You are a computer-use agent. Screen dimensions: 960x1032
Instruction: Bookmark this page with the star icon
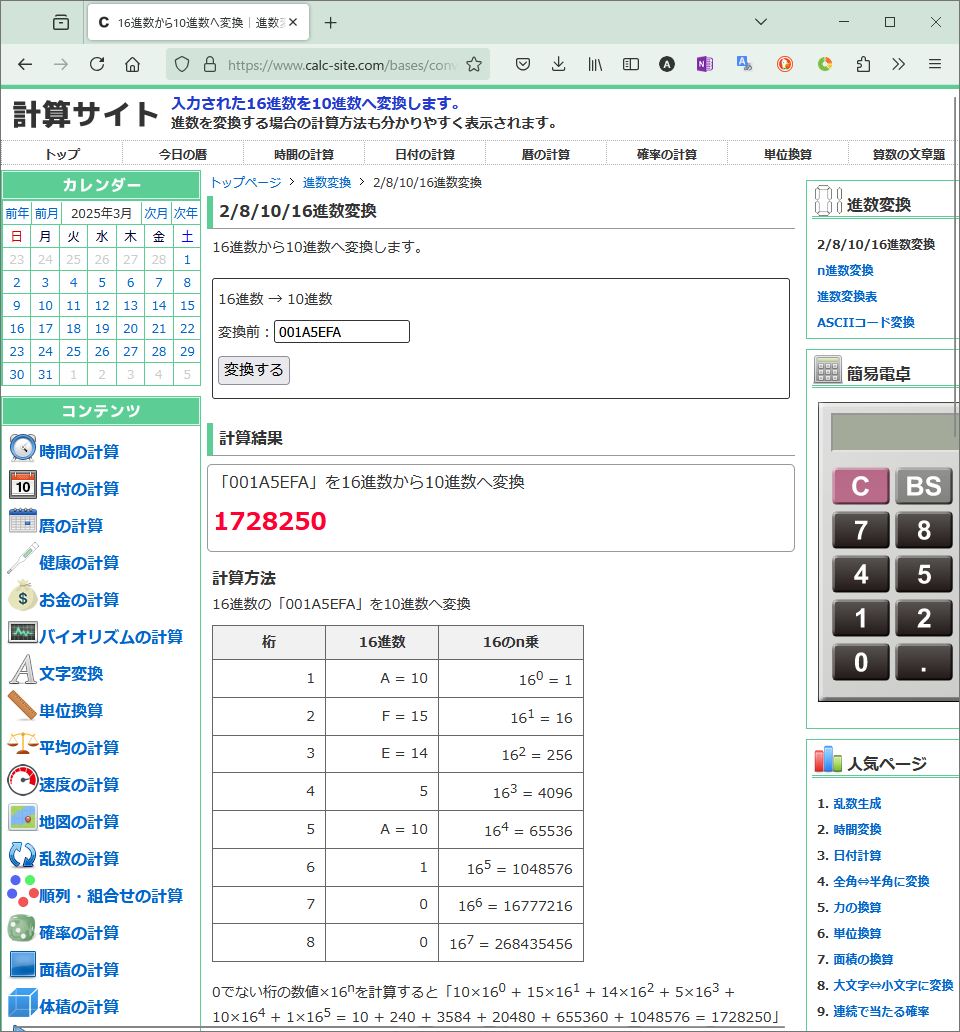click(x=474, y=64)
